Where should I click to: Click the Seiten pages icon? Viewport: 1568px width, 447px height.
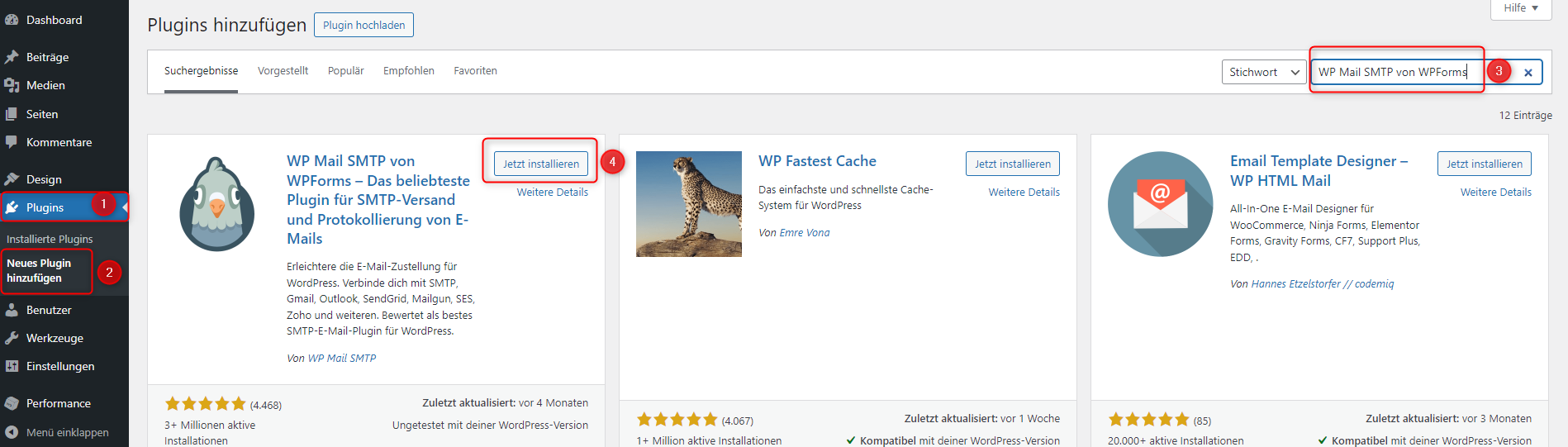[x=12, y=114]
